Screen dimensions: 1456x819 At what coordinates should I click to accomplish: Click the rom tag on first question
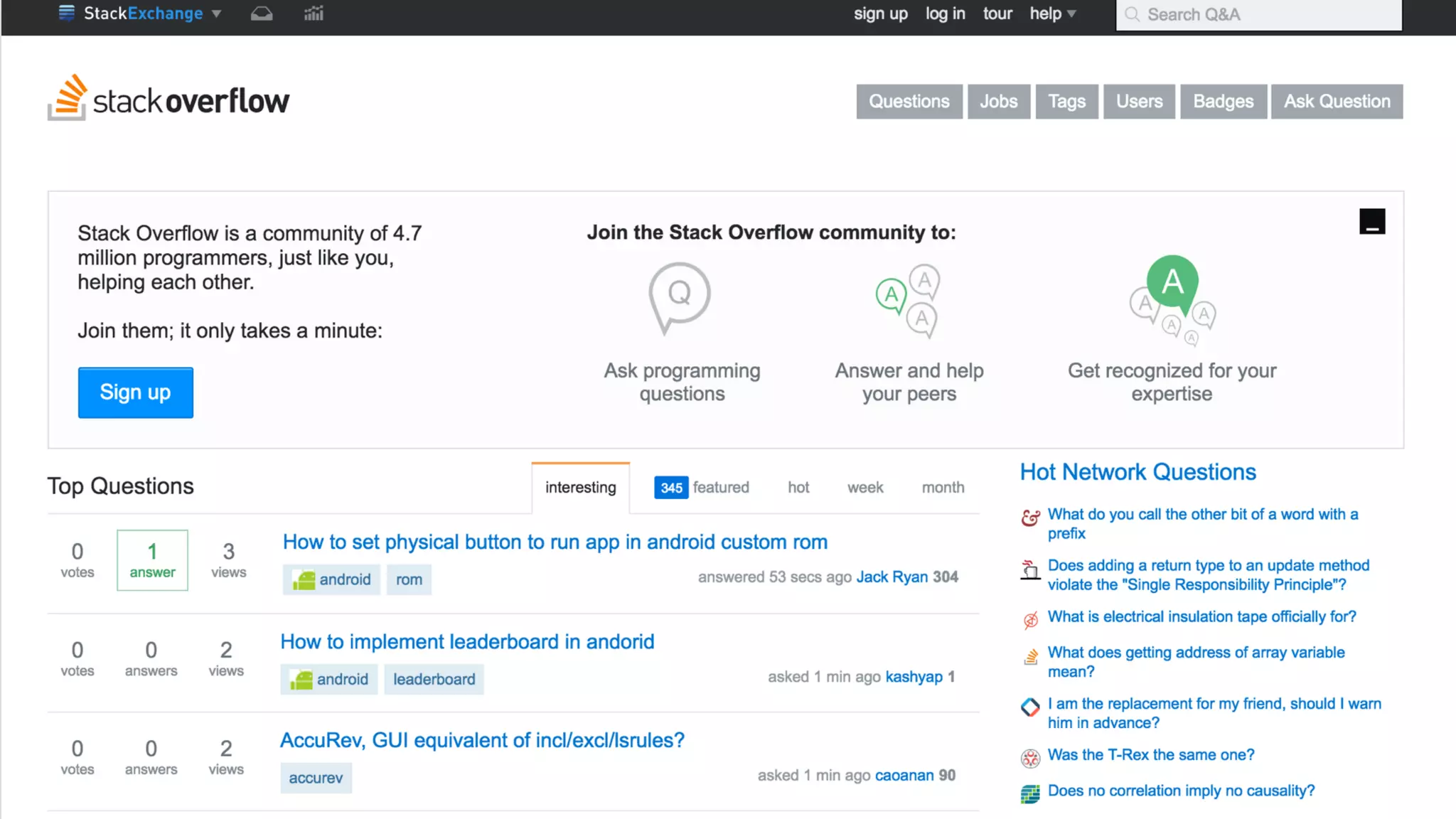pyautogui.click(x=409, y=579)
